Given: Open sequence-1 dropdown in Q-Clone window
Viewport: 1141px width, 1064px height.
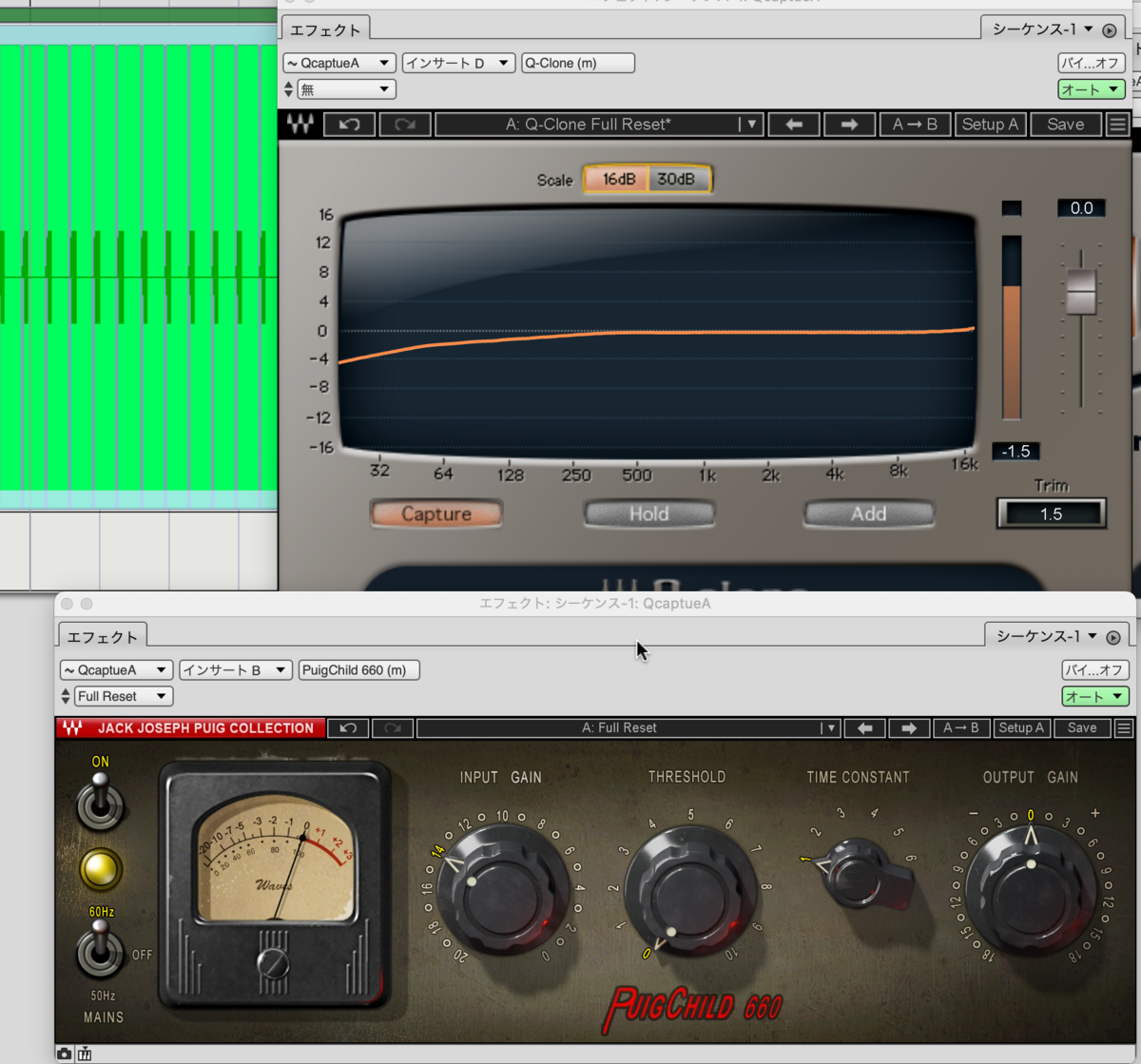Looking at the screenshot, I should (1042, 29).
